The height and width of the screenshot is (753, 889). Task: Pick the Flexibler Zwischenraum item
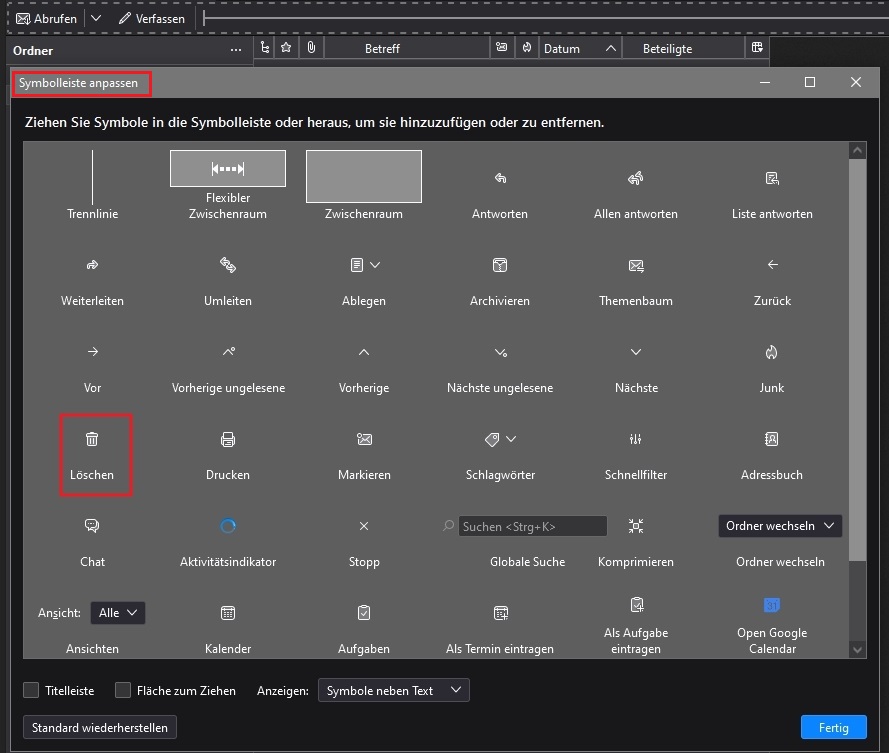pos(228,185)
